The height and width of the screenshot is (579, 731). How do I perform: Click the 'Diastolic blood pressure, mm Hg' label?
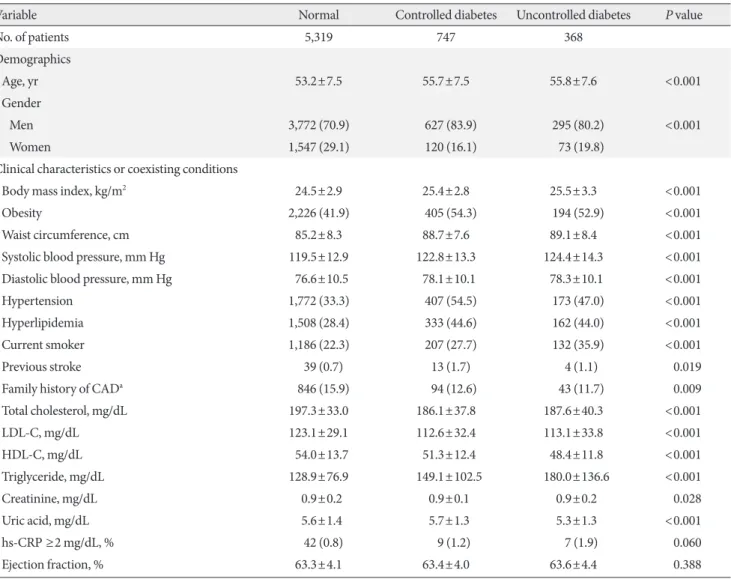pos(87,279)
